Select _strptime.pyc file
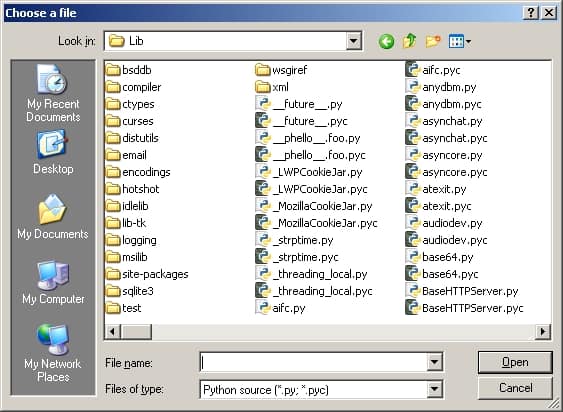Viewport: 563px width, 412px height. (297, 257)
